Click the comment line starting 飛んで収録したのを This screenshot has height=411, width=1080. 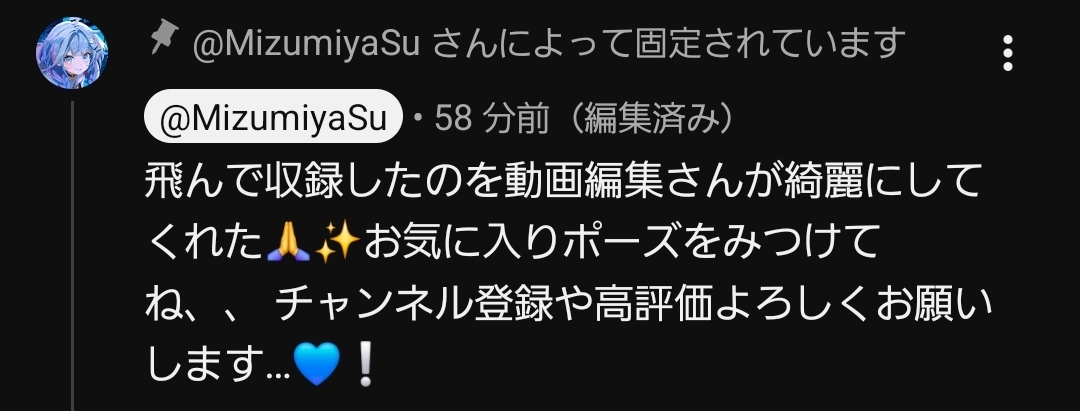pyautogui.click(x=562, y=182)
